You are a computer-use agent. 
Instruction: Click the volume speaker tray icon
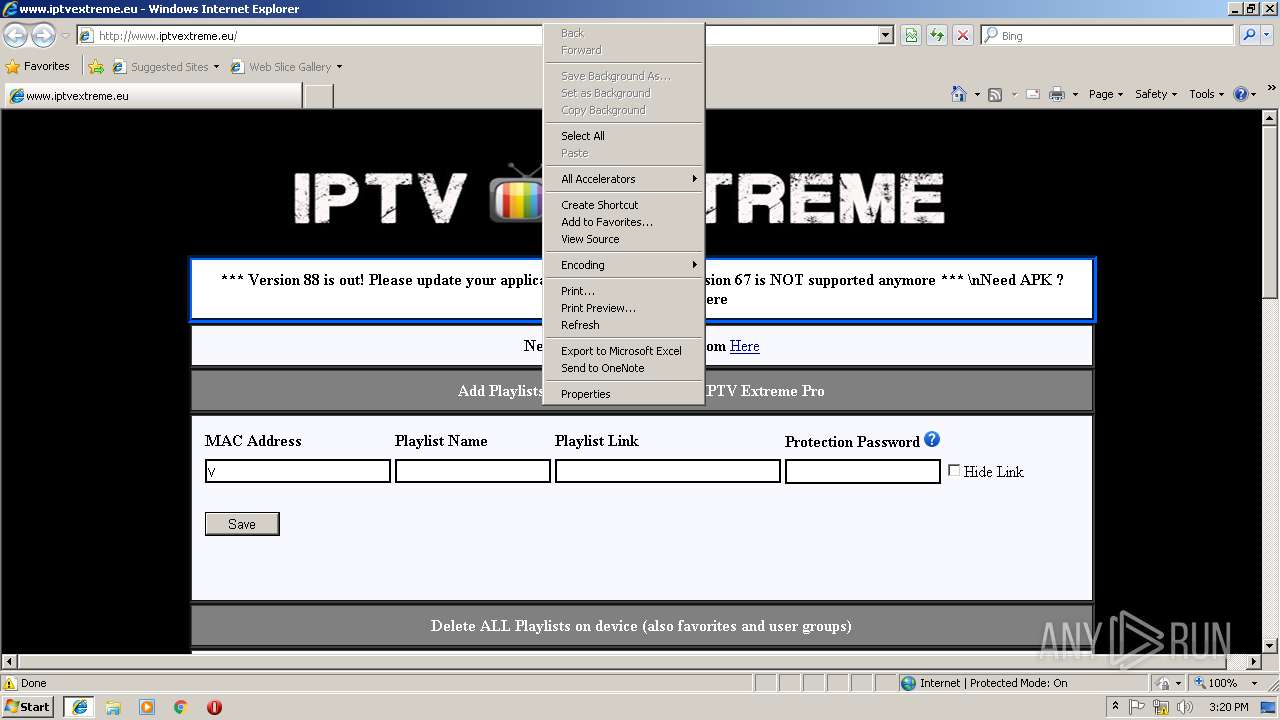coord(1184,707)
